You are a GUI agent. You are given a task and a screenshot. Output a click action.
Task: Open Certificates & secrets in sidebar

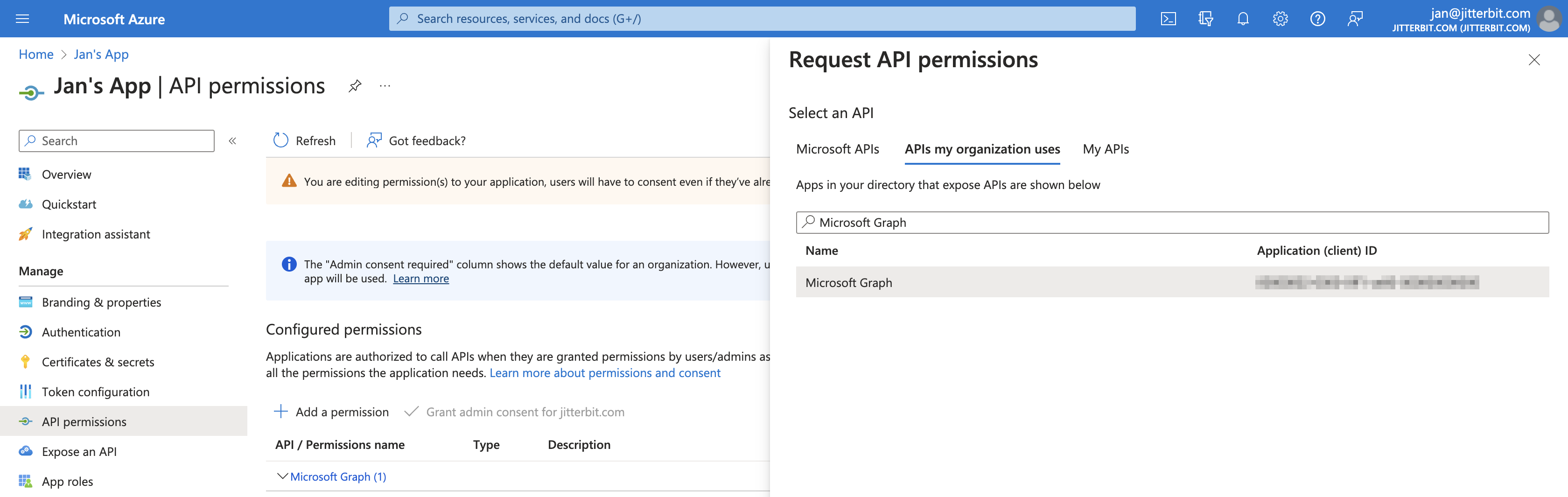click(x=98, y=362)
